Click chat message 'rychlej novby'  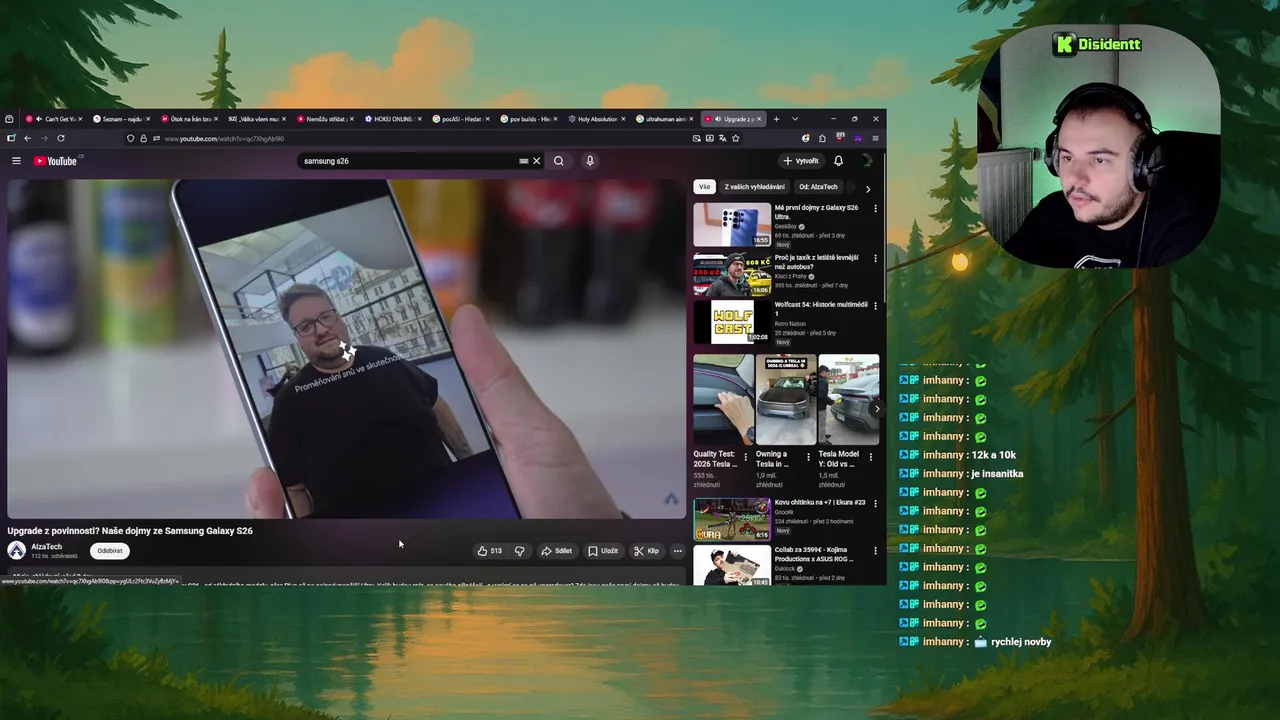(1021, 642)
